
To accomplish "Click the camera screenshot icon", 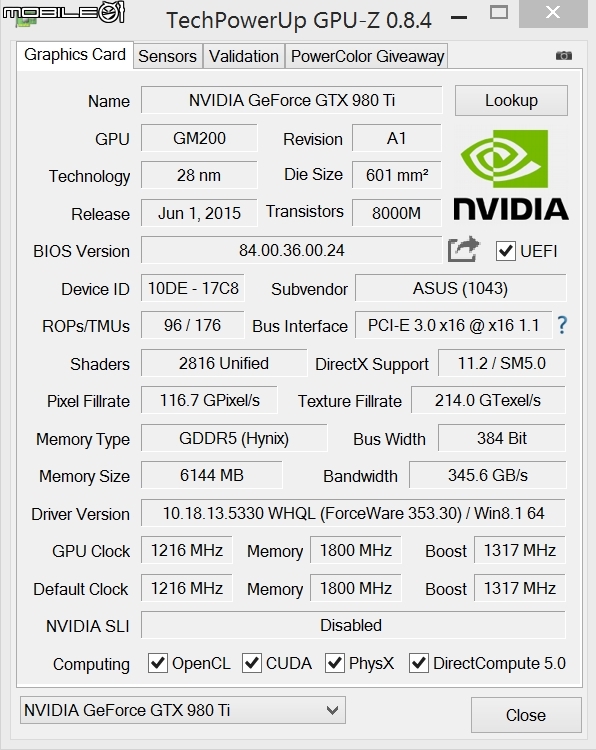I will point(564,55).
